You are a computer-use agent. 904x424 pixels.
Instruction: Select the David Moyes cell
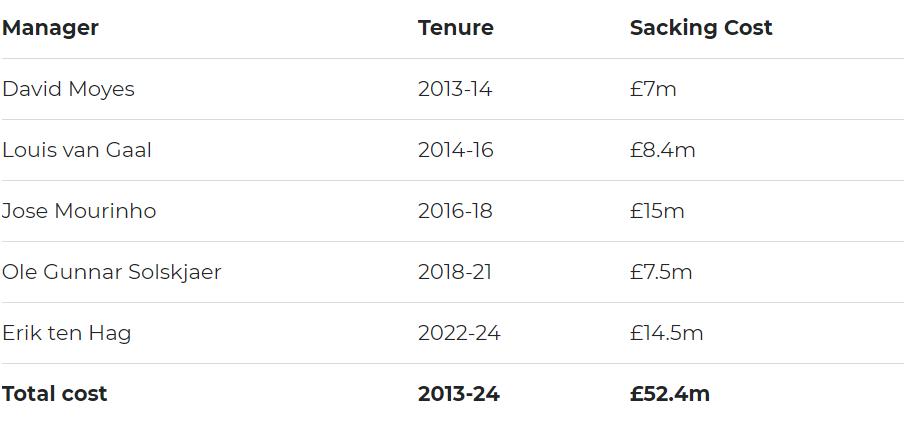[x=68, y=89]
